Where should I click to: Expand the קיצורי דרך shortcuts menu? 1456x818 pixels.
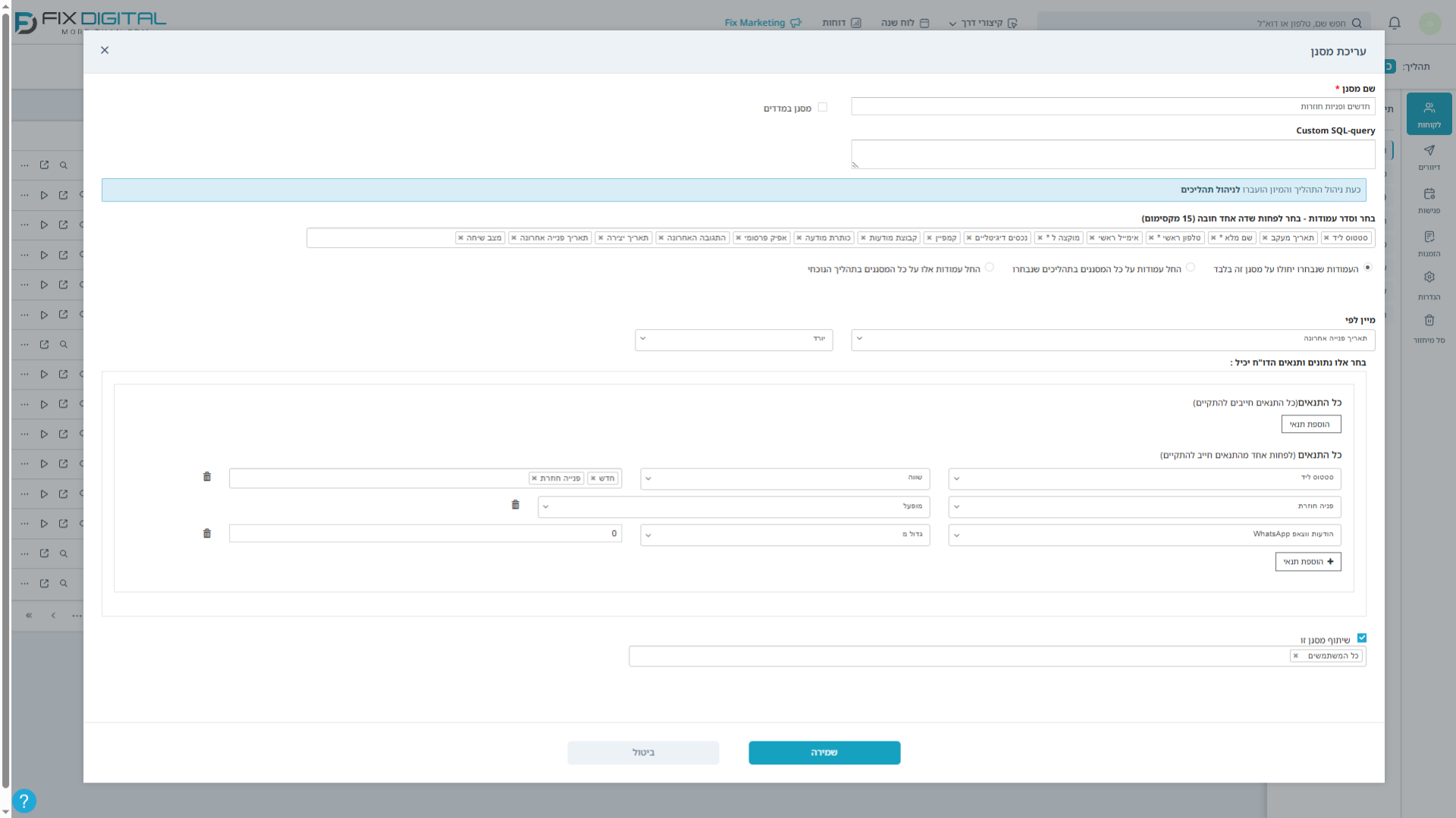point(983,23)
